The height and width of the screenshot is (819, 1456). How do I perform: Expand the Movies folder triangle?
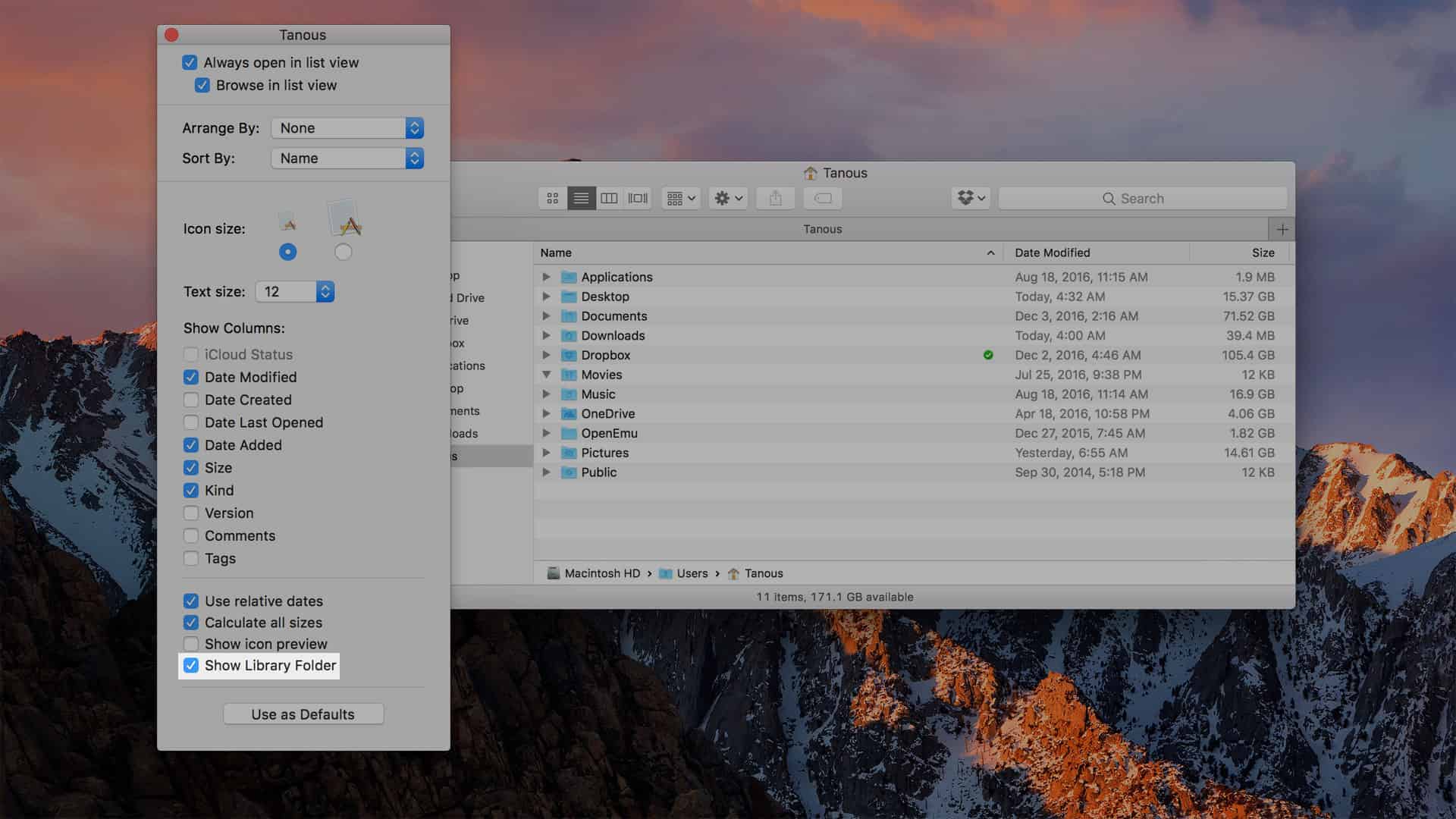[545, 374]
